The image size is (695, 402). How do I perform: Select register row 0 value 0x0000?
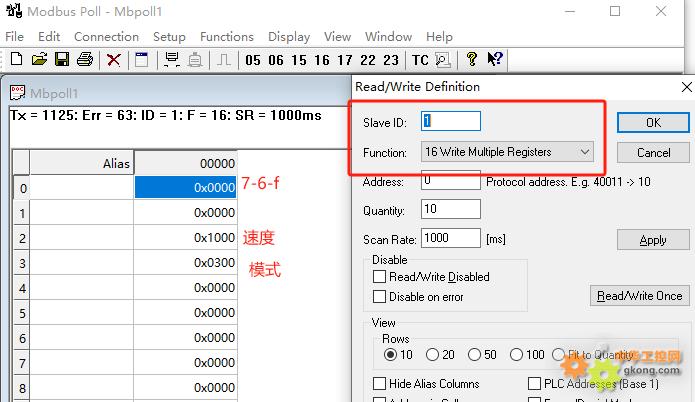pyautogui.click(x=186, y=187)
